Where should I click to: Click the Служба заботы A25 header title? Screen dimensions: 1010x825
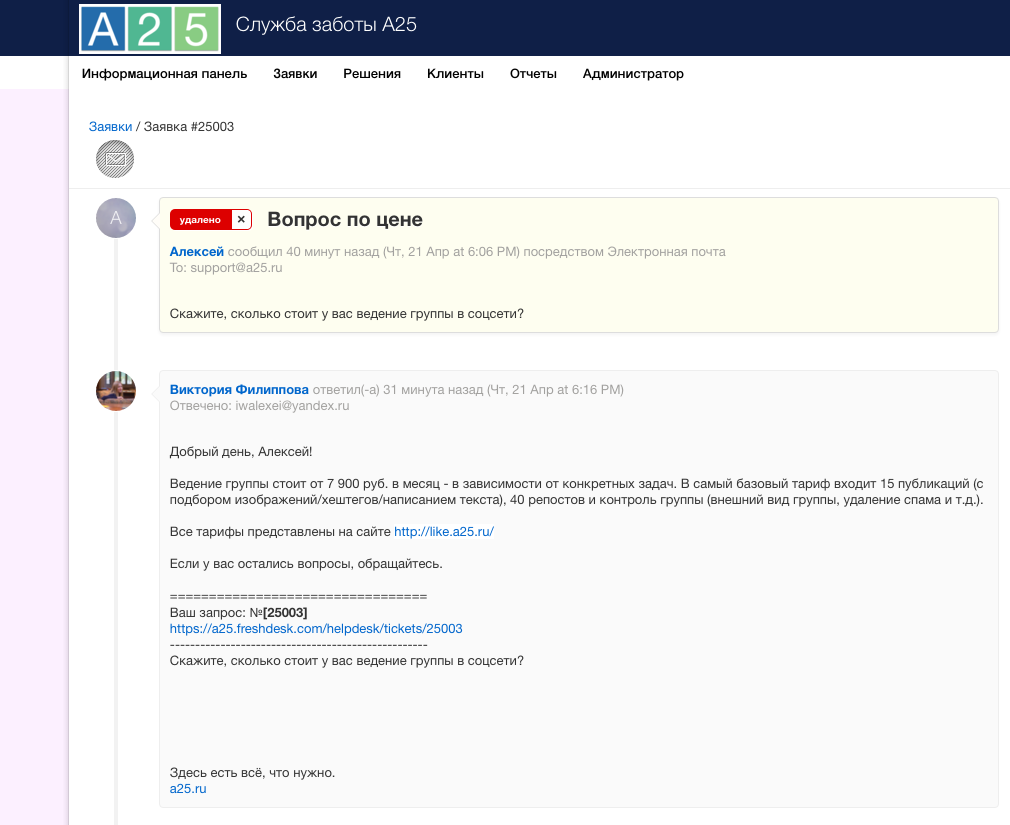326,25
